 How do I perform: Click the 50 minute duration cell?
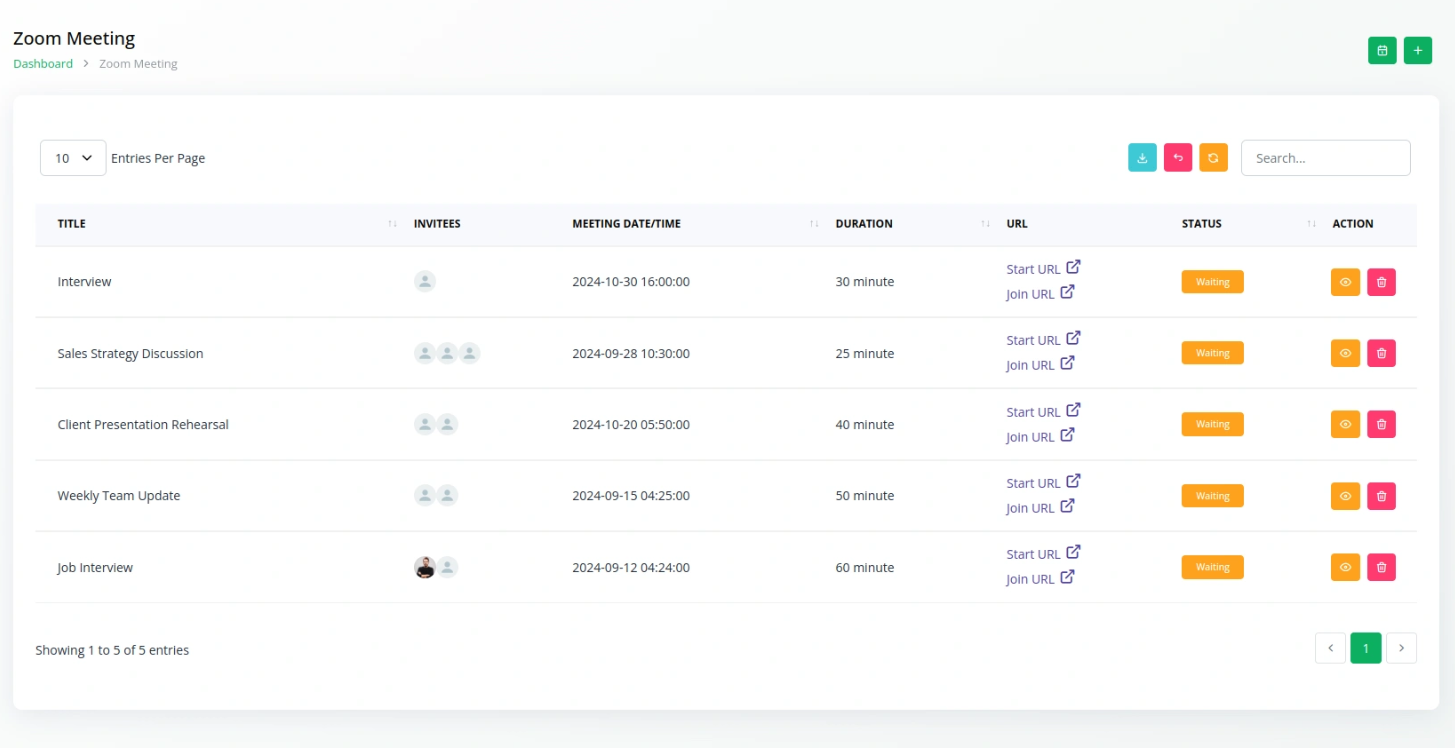(865, 496)
